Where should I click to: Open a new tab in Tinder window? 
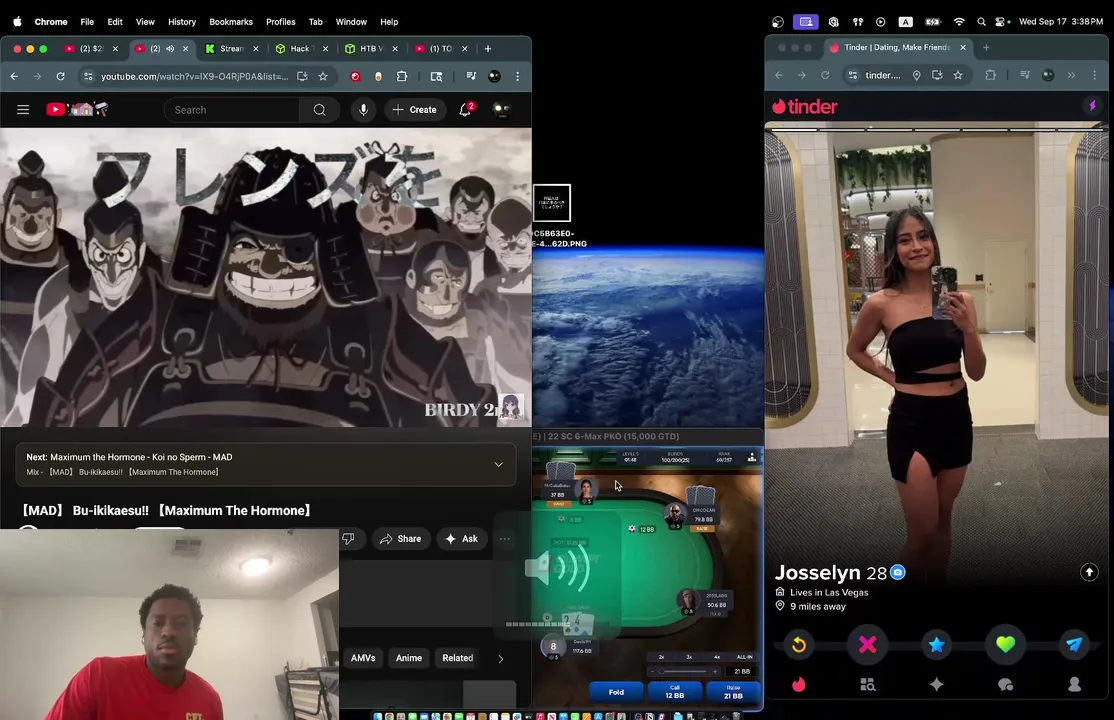(986, 48)
